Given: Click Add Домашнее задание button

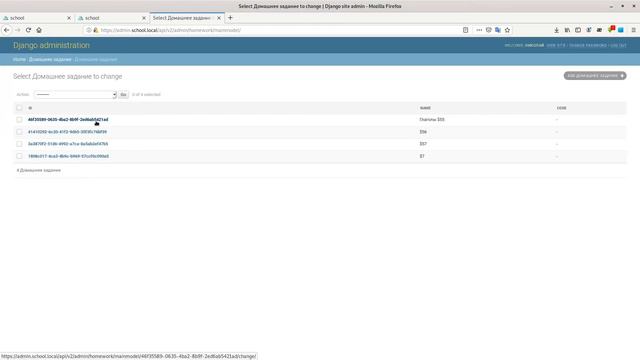Looking at the screenshot, I should (x=595, y=76).
